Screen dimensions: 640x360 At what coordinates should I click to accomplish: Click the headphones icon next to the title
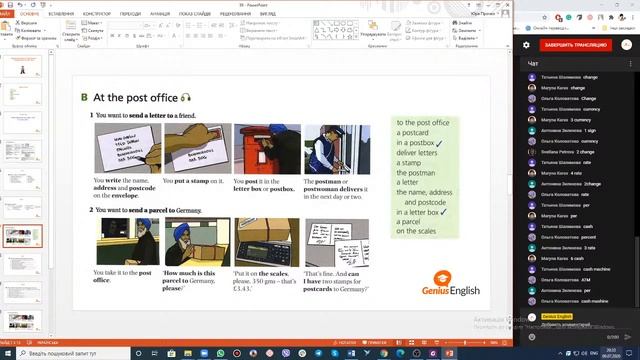point(186,98)
